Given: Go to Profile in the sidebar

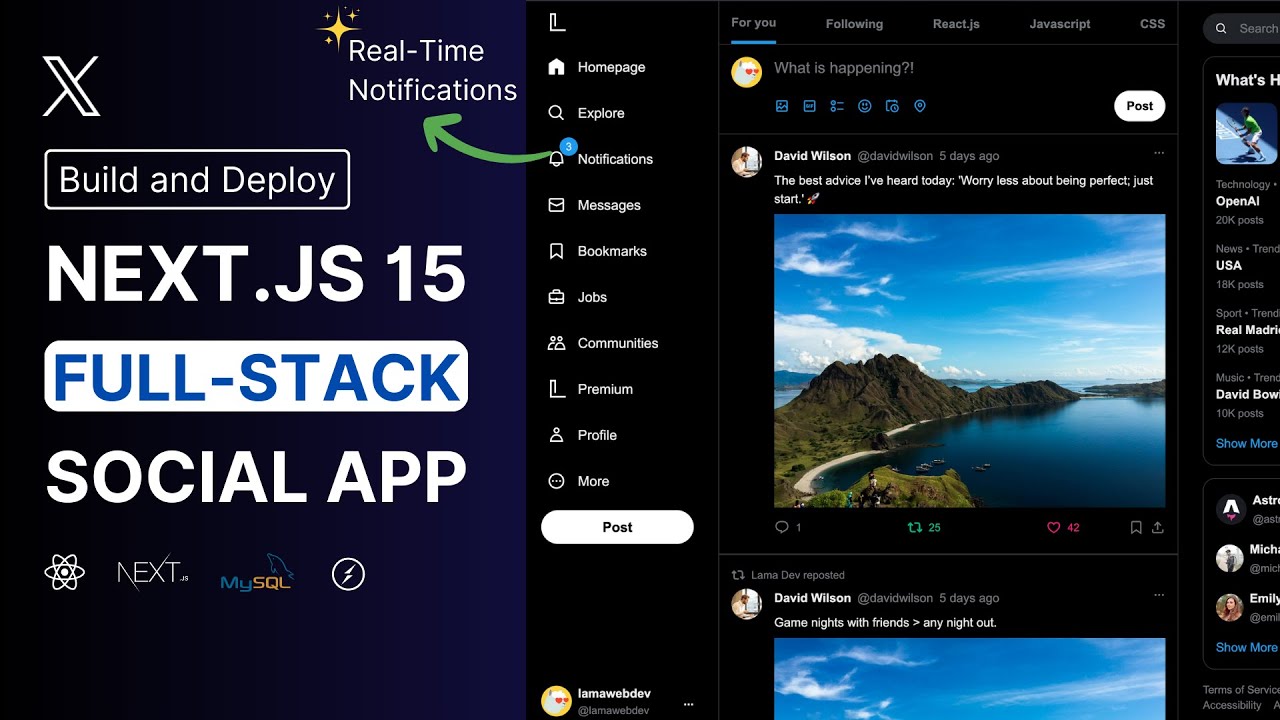Looking at the screenshot, I should coord(582,435).
